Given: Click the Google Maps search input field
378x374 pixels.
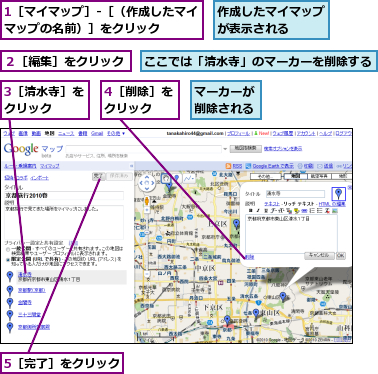Looking at the screenshot, I should (x=144, y=149).
